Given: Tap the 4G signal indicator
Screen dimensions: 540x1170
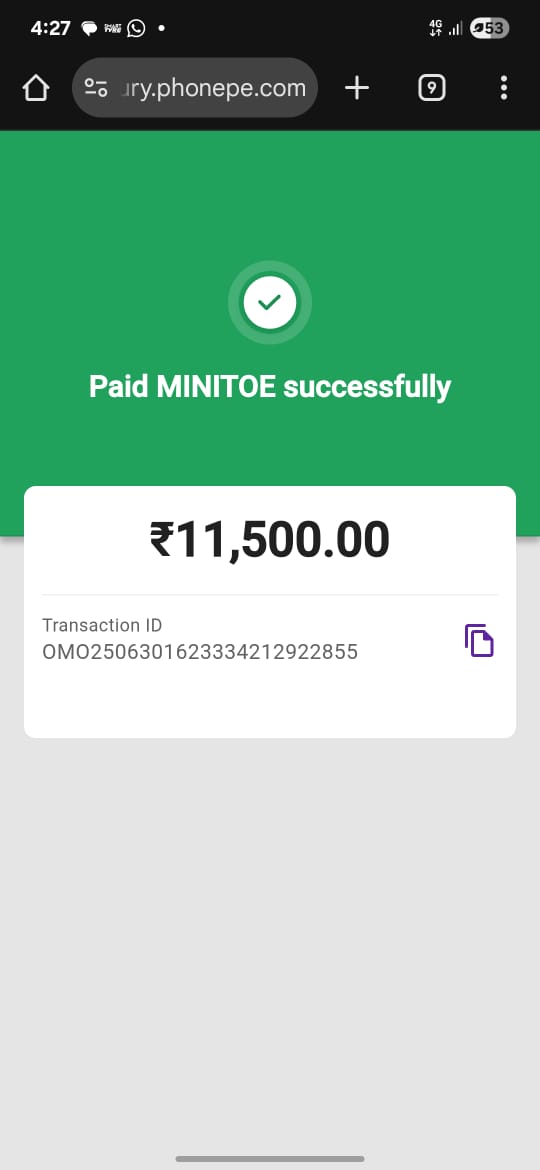Looking at the screenshot, I should click(x=436, y=28).
